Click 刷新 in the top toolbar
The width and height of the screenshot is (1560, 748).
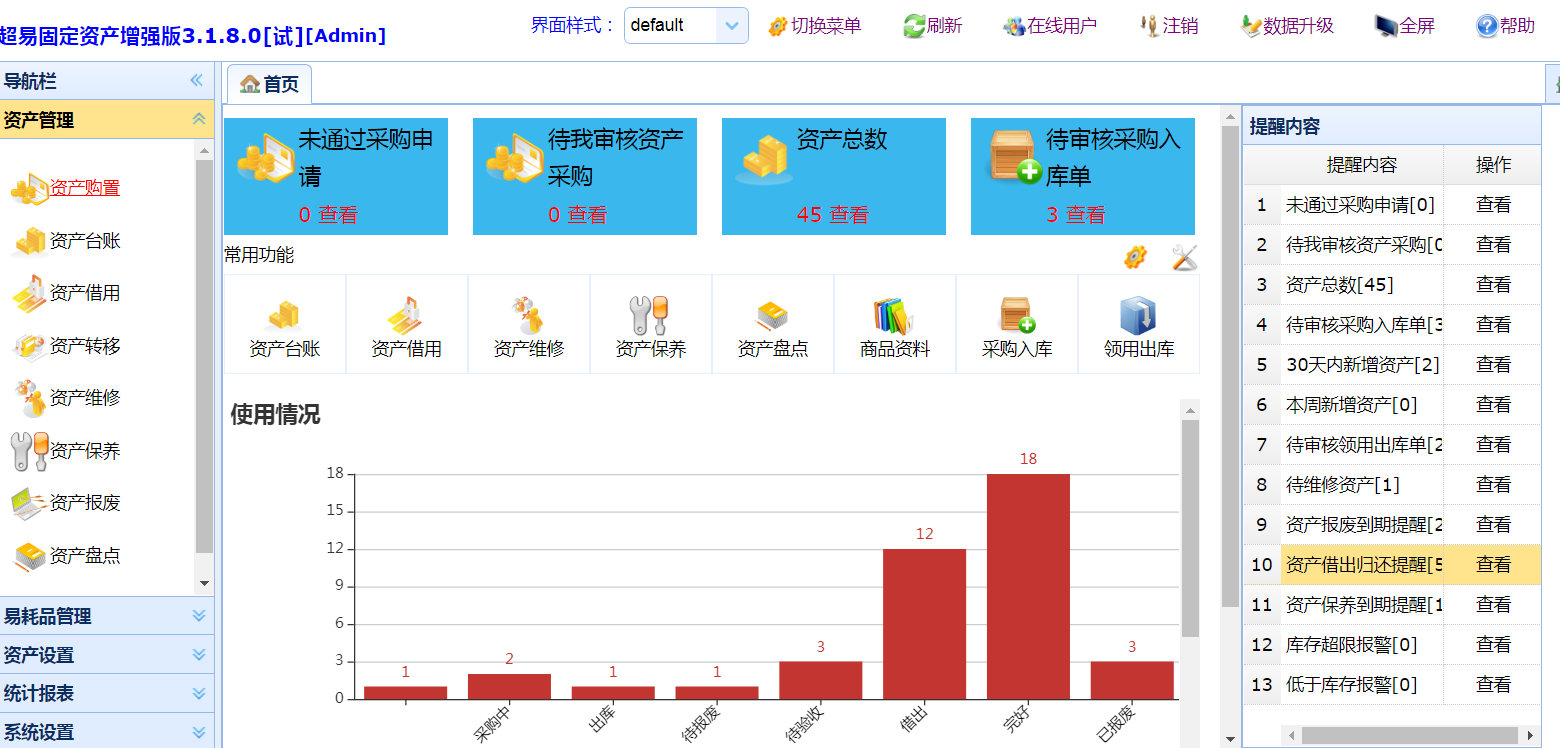click(x=932, y=26)
